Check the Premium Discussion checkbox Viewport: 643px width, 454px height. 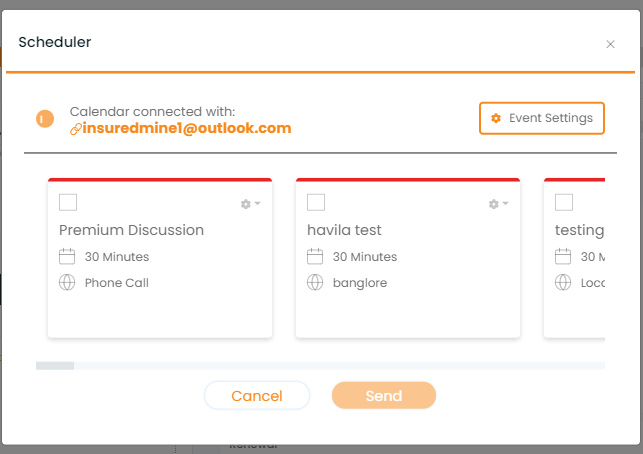pos(68,202)
